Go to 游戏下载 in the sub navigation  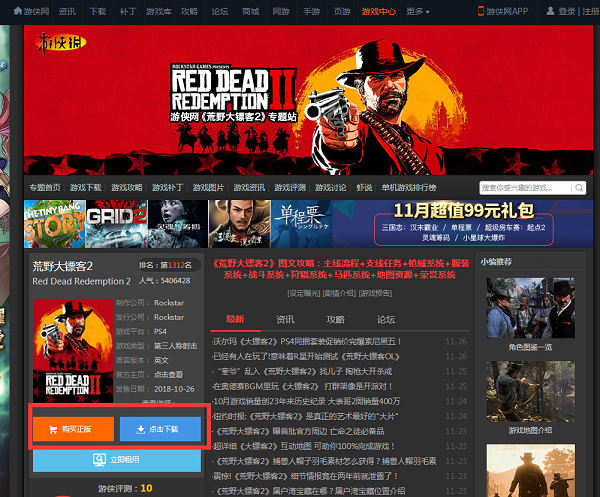86,187
